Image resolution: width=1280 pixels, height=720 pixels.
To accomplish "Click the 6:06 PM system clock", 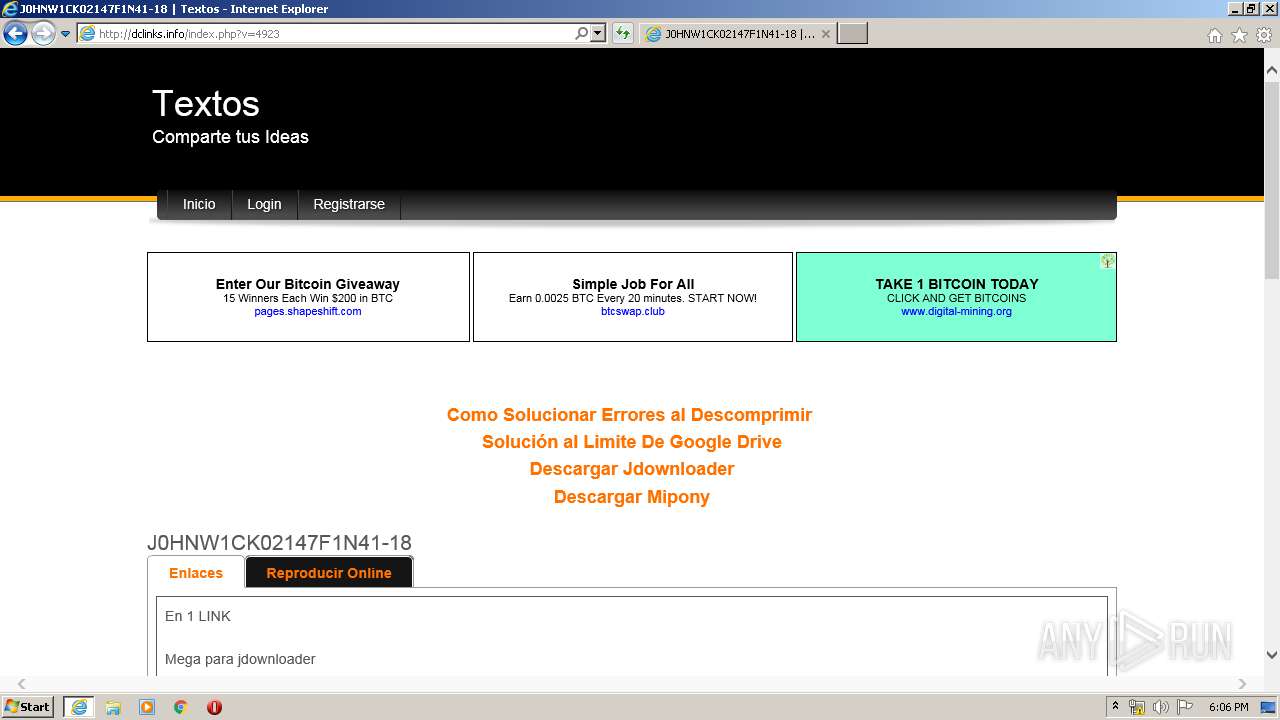I will pyautogui.click(x=1228, y=707).
